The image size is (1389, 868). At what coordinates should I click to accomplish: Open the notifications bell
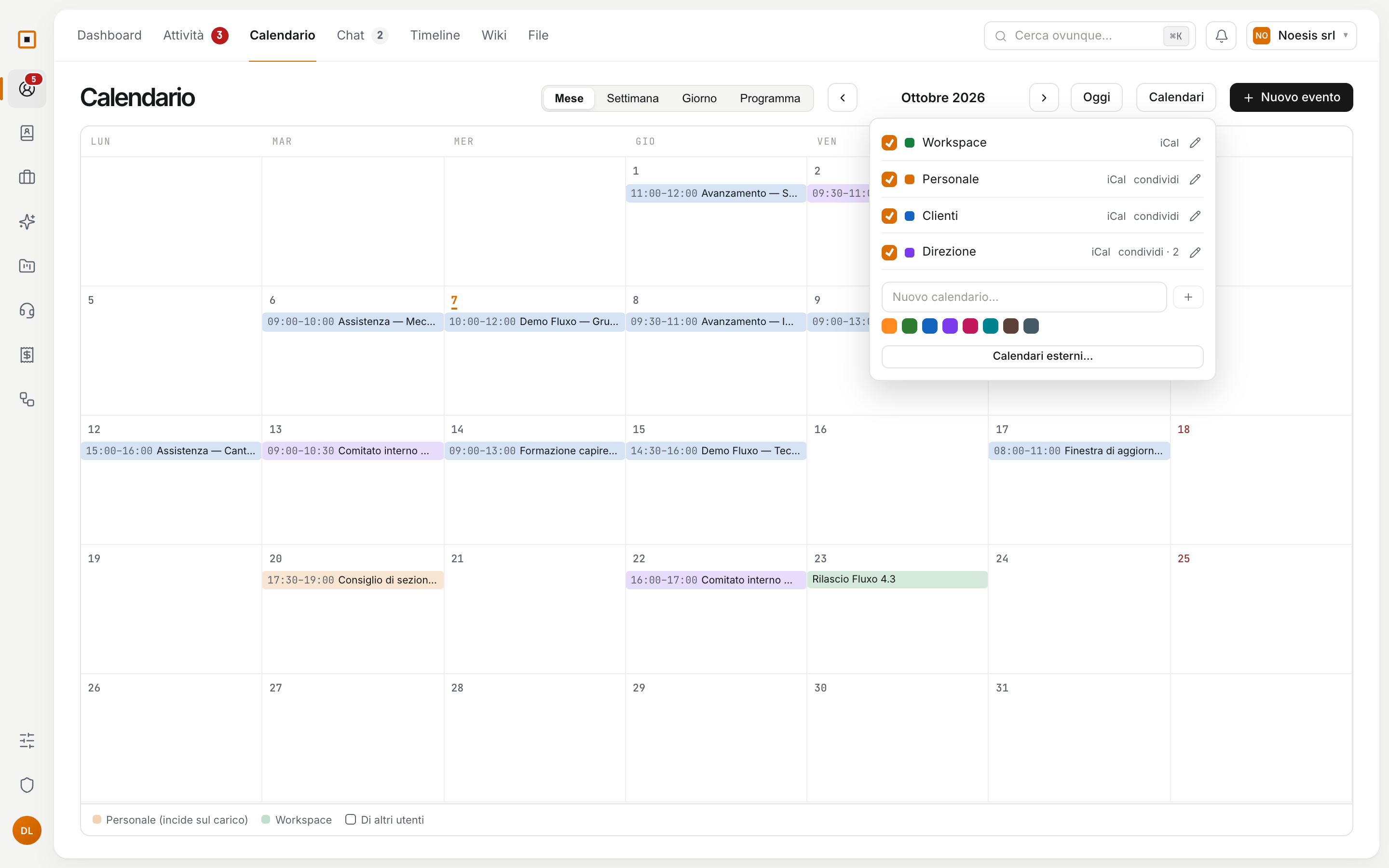[1221, 36]
